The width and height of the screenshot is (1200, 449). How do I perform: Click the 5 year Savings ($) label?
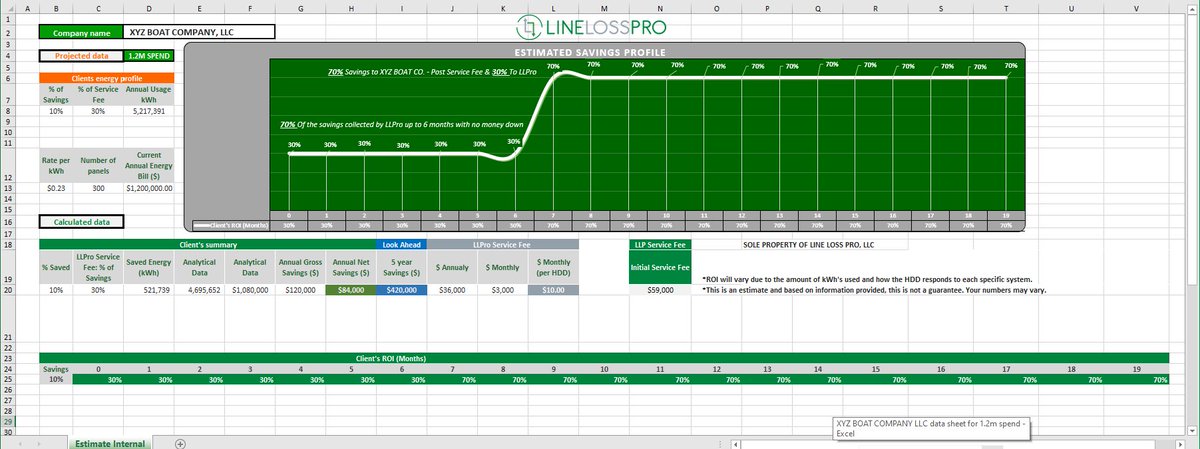click(401, 267)
